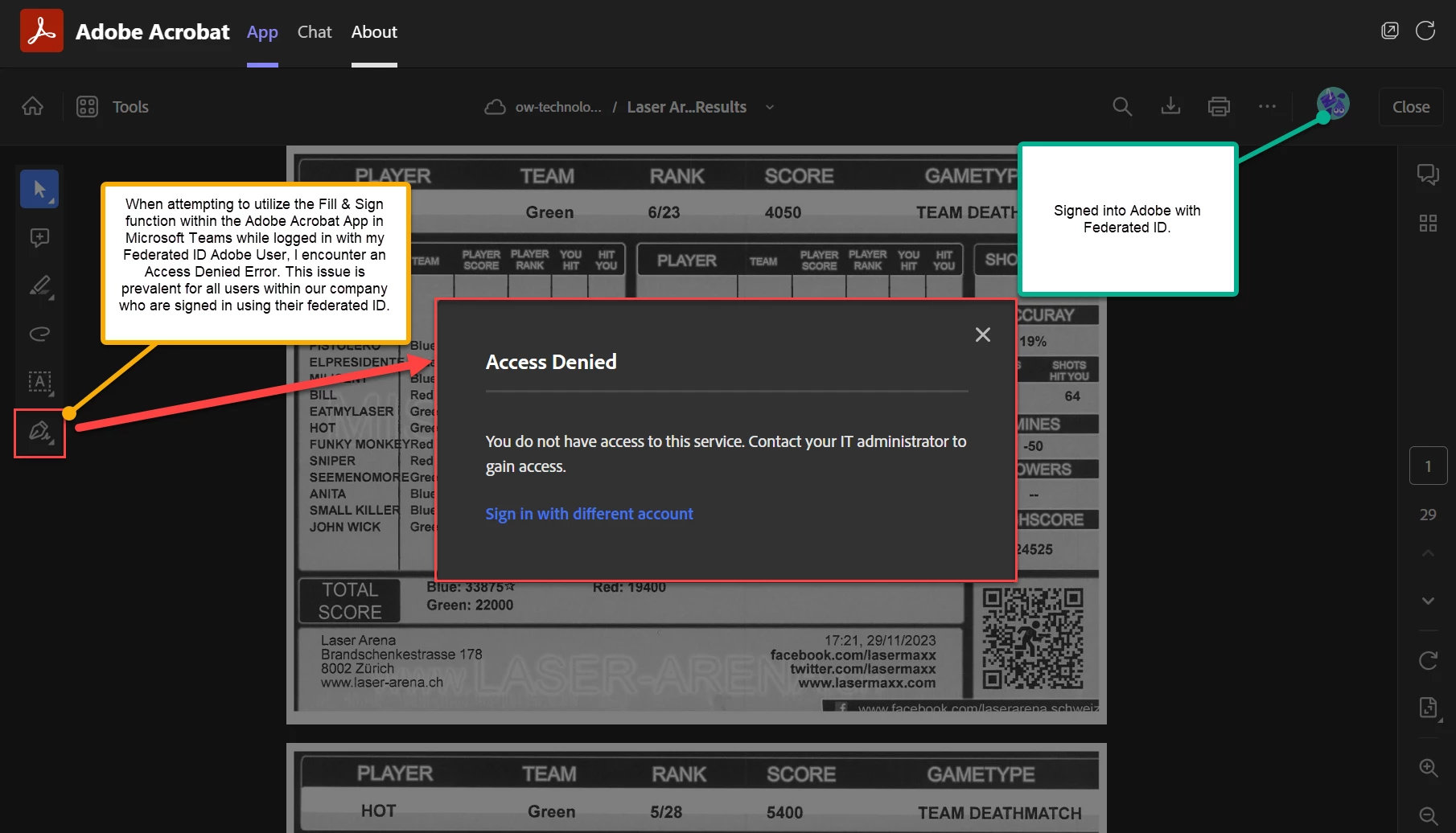Zoom in on the document
Image resolution: width=1456 pixels, height=833 pixels.
[x=1428, y=768]
